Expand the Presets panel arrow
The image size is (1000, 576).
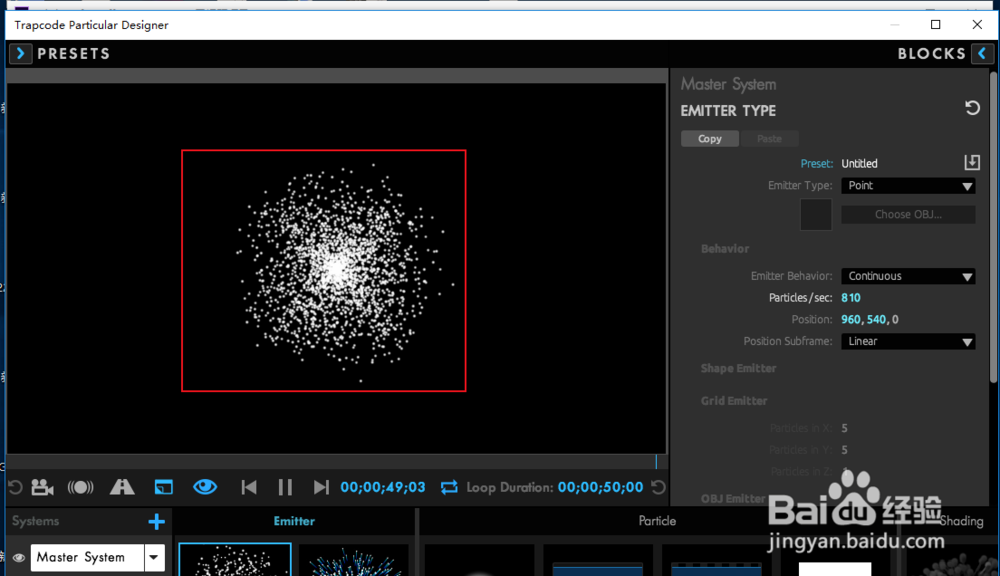pyautogui.click(x=20, y=54)
